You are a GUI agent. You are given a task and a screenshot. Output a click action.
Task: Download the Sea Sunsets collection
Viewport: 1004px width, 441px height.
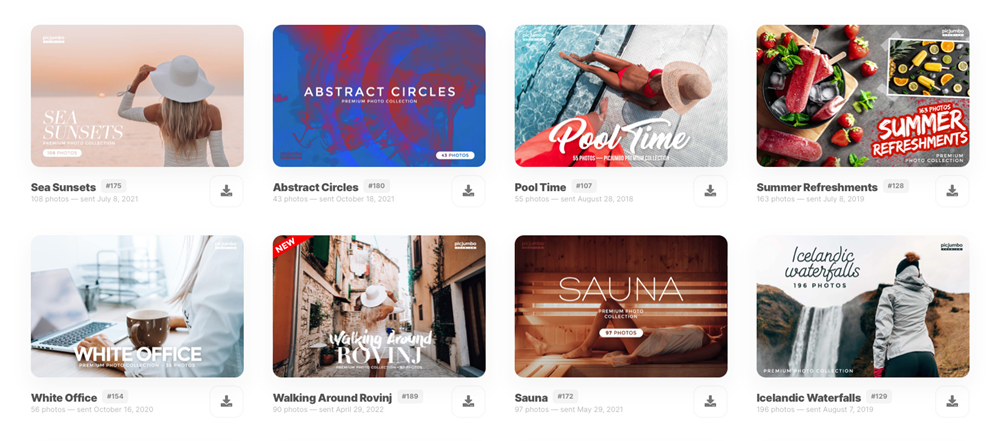pyautogui.click(x=226, y=191)
